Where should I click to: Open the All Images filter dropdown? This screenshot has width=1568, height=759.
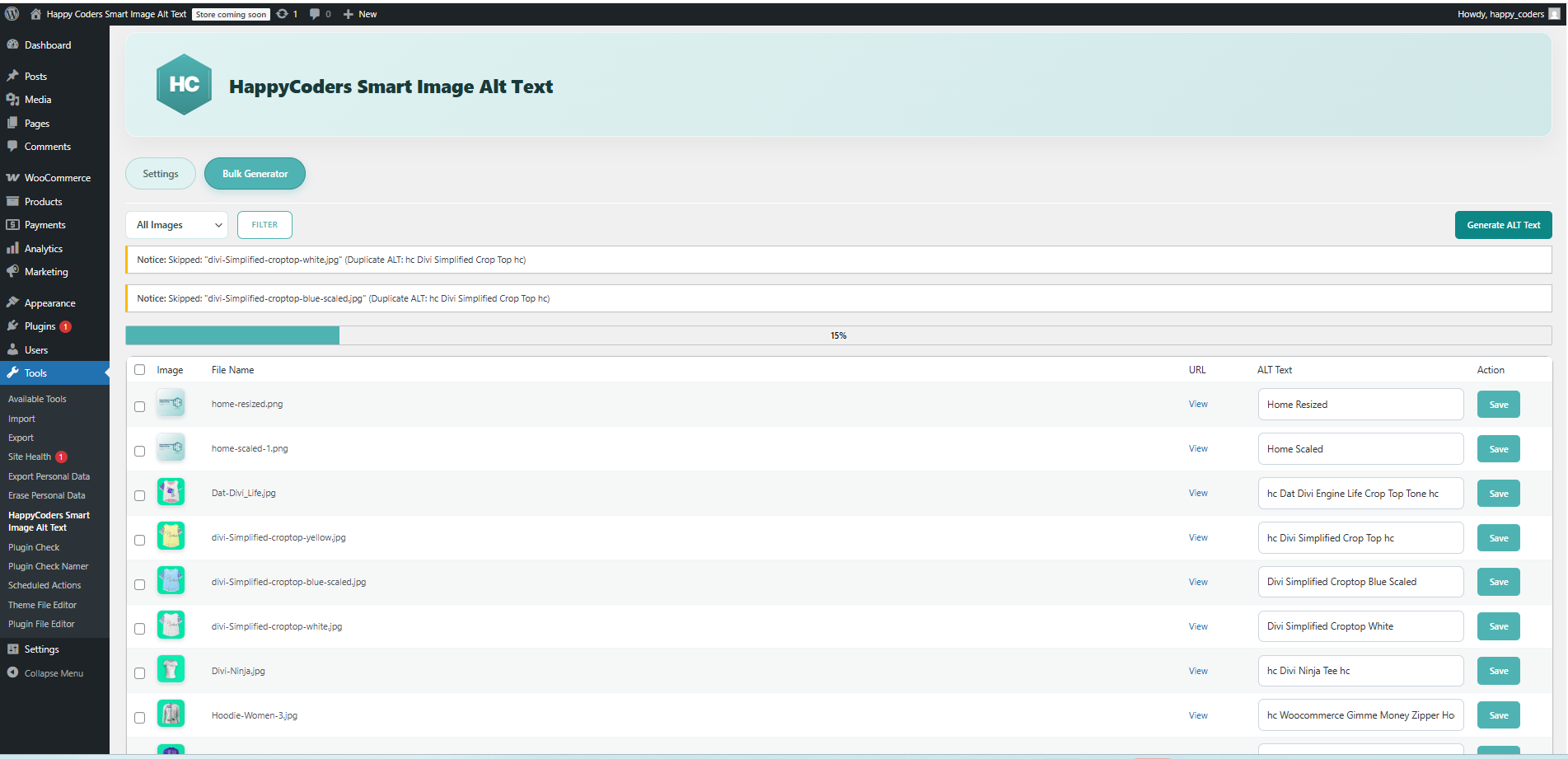tap(176, 224)
